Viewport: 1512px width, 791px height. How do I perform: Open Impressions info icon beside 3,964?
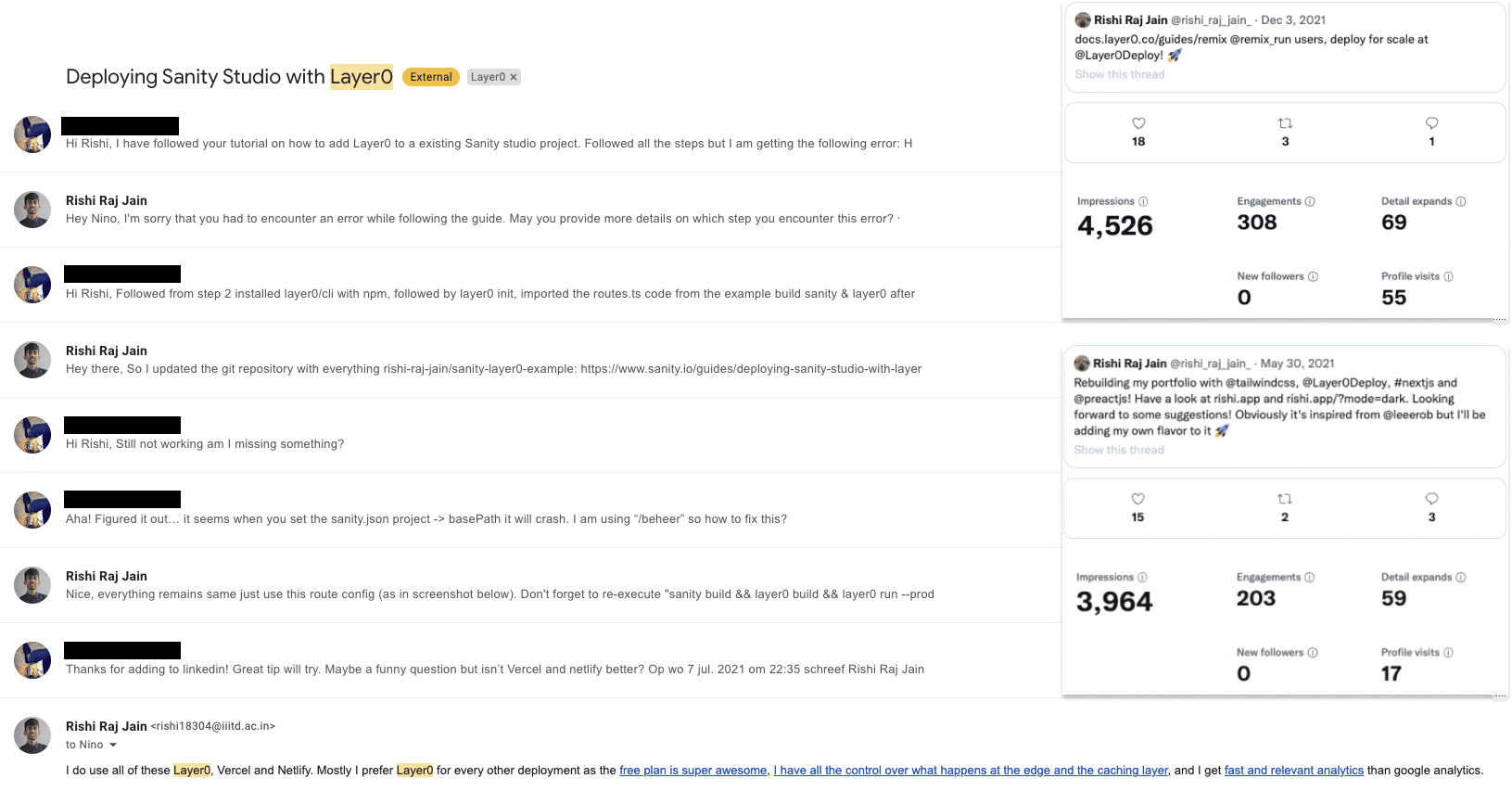click(x=1142, y=577)
